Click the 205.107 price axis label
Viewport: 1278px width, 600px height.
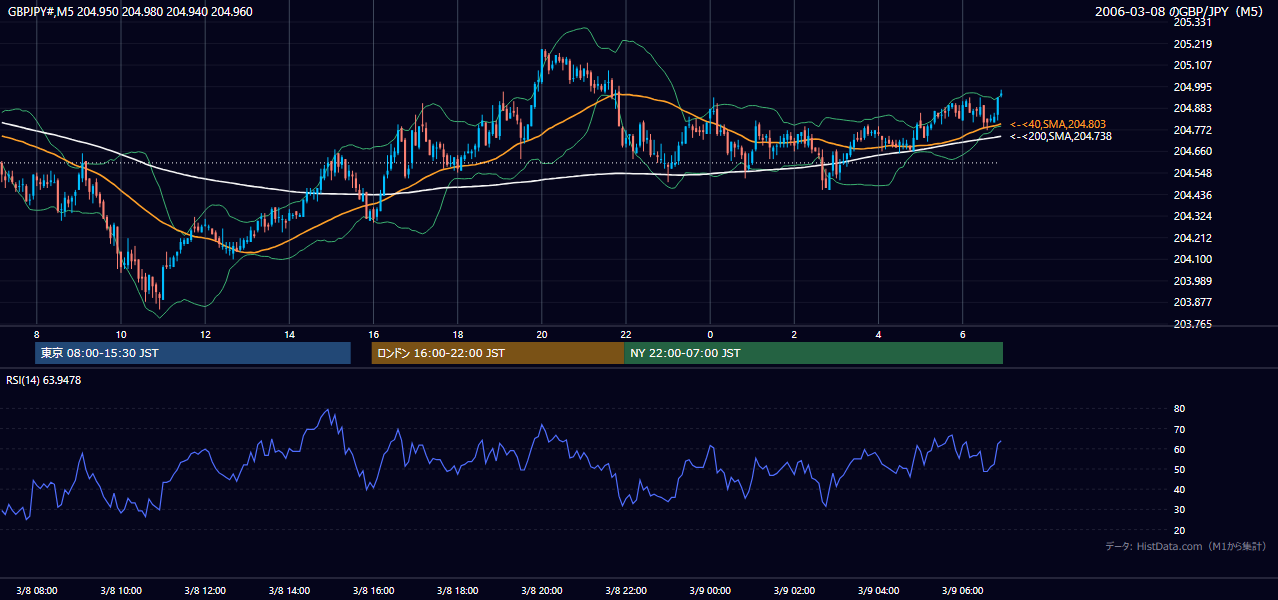pyautogui.click(x=1193, y=65)
